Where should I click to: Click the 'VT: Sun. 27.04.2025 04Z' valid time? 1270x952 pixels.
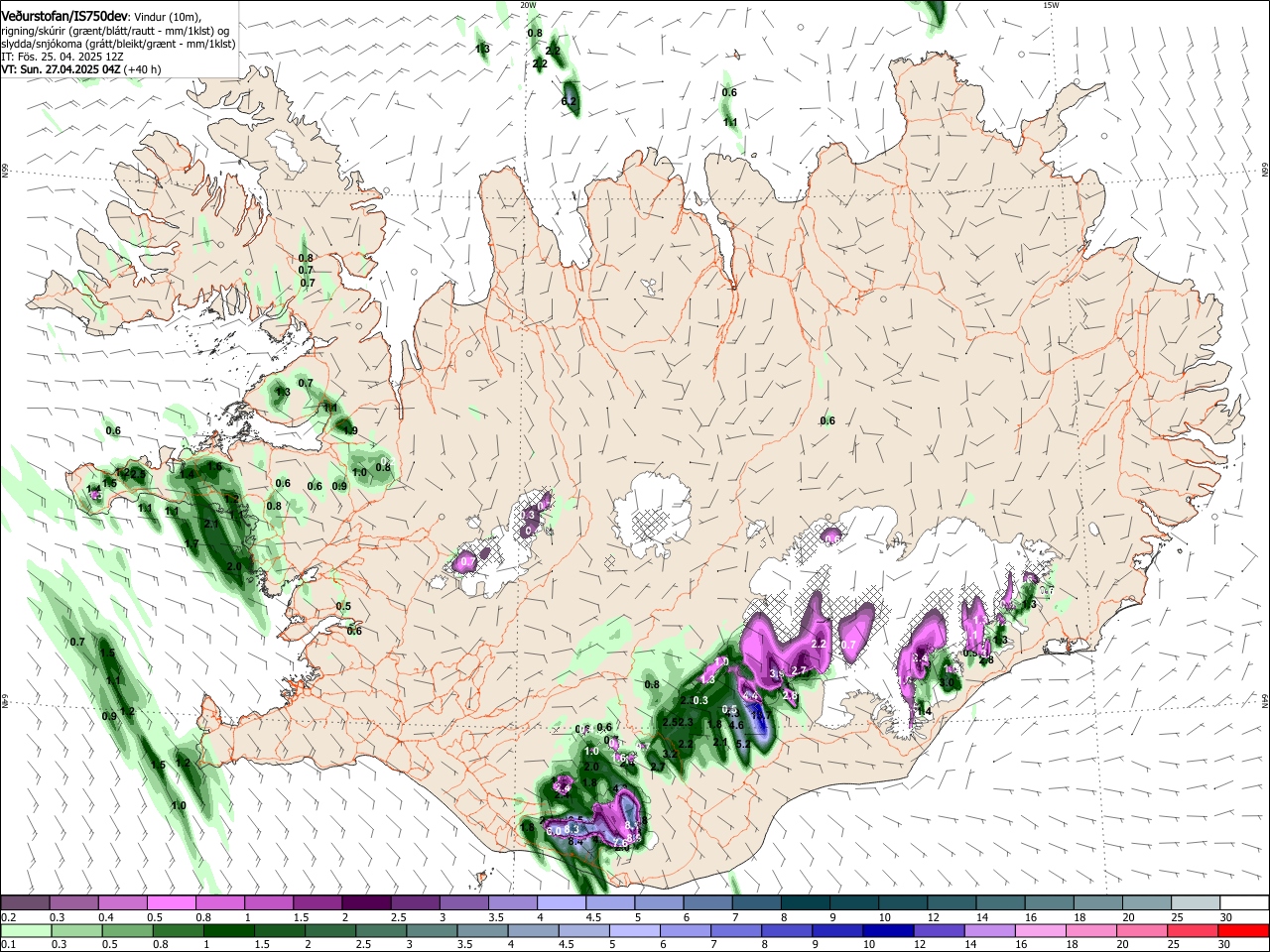coord(61,69)
